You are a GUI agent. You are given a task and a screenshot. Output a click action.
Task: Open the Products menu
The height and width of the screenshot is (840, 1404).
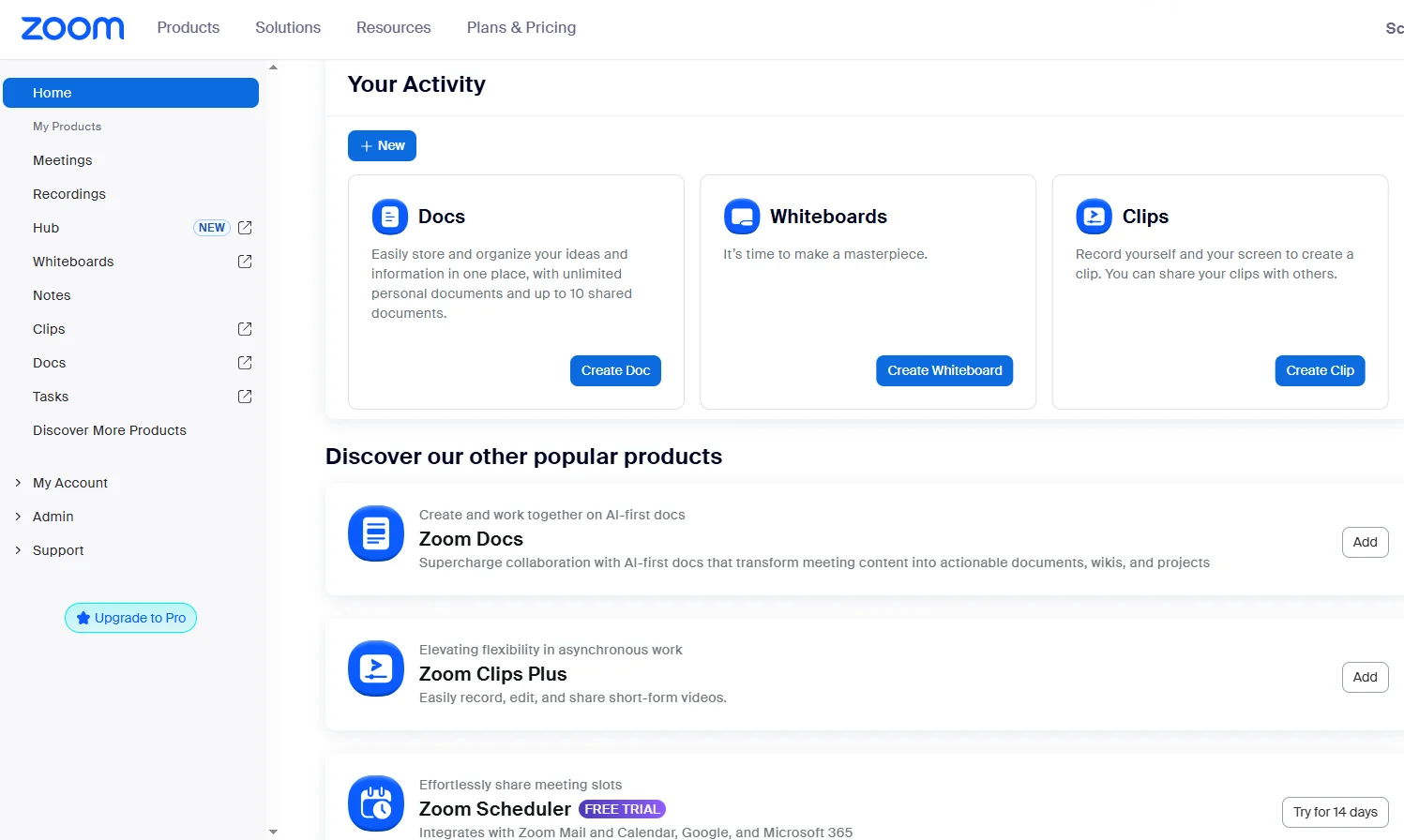pos(188,27)
